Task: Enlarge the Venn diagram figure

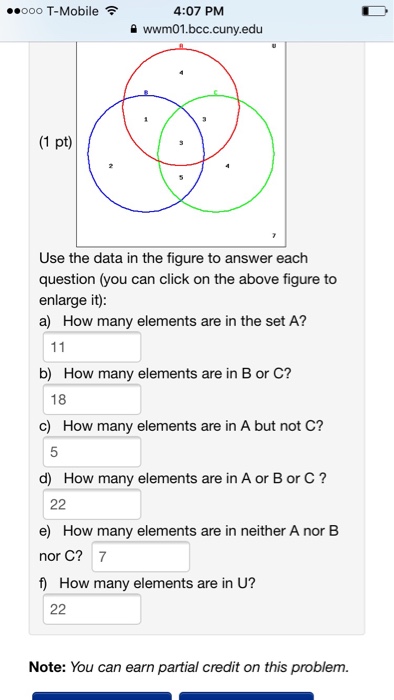Action: click(x=181, y=144)
